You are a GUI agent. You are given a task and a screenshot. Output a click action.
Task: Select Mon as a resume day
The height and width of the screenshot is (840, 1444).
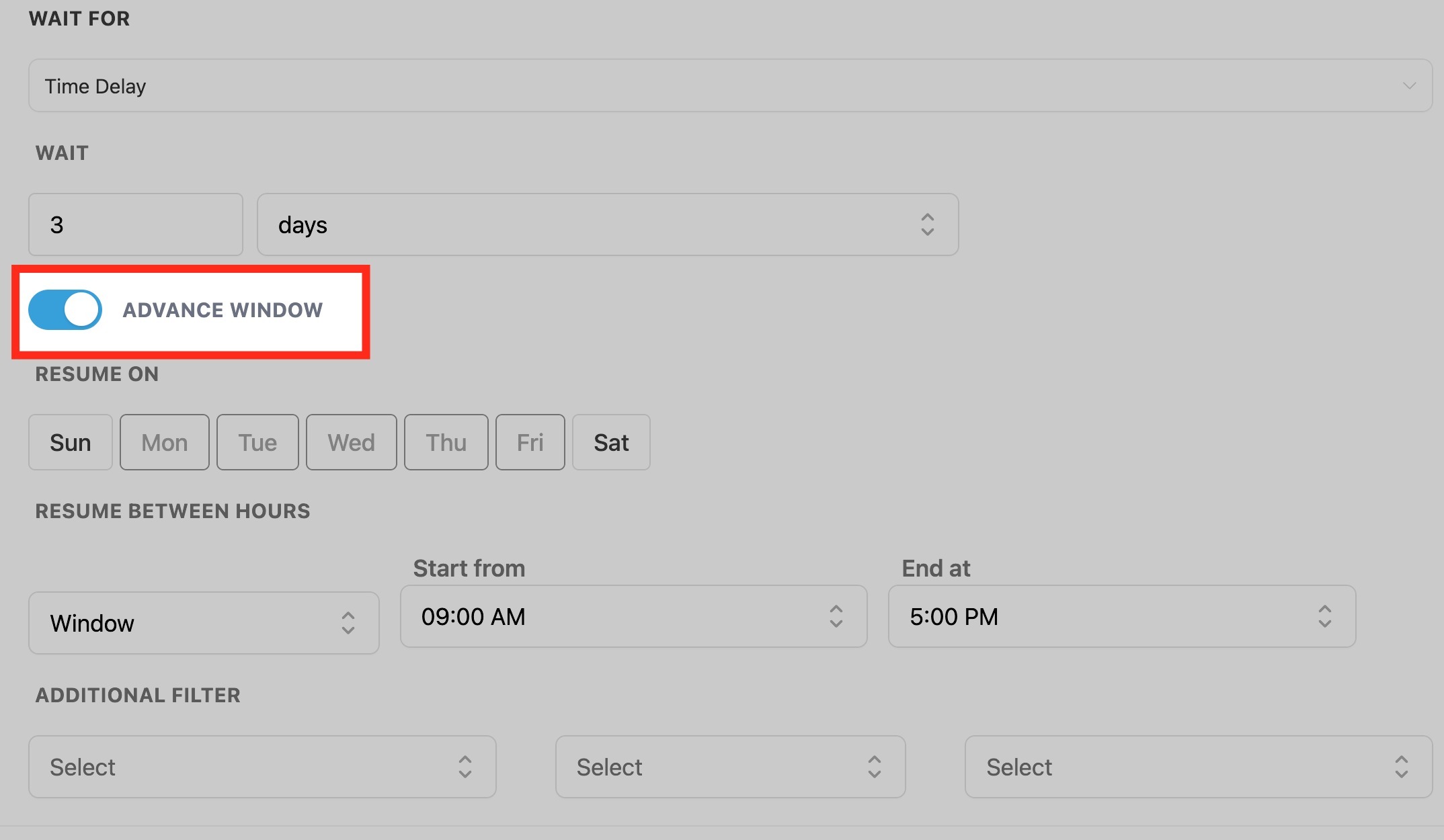[x=165, y=442]
